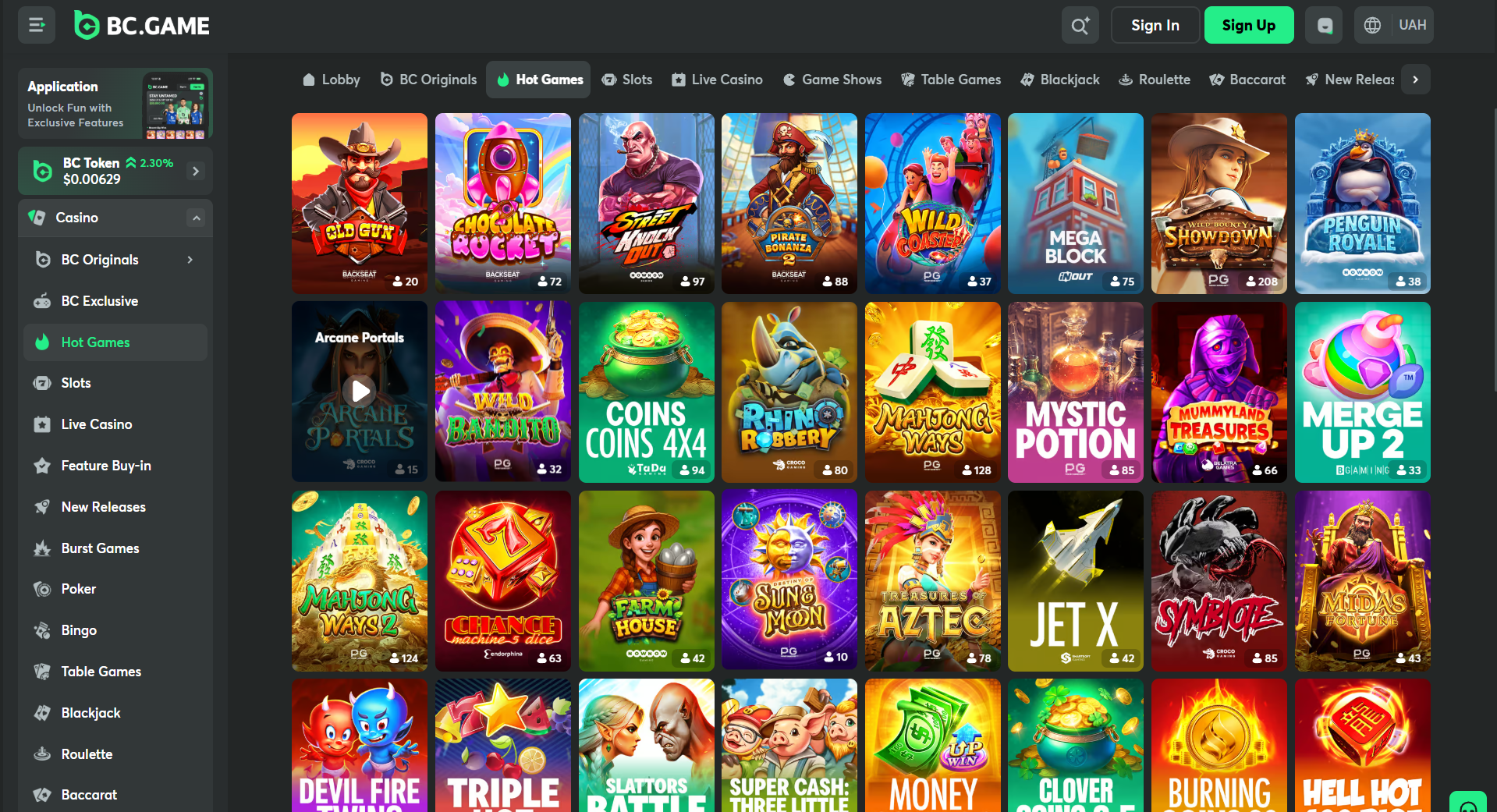Image resolution: width=1497 pixels, height=812 pixels.
Task: Click the Burst Games sidebar icon
Action: click(x=43, y=548)
